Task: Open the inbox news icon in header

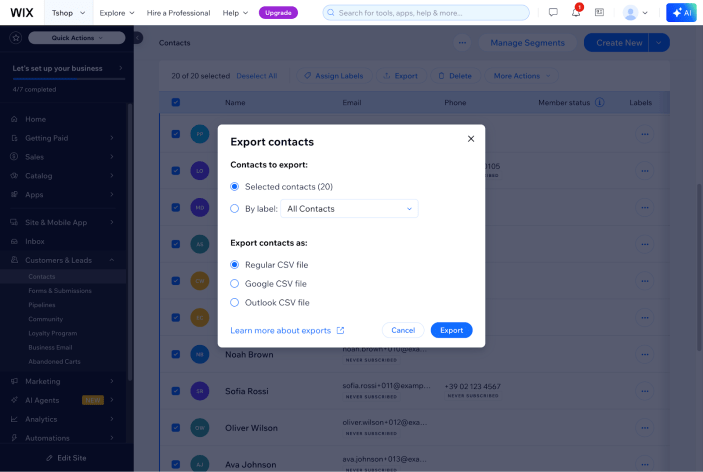Action: 599,13
